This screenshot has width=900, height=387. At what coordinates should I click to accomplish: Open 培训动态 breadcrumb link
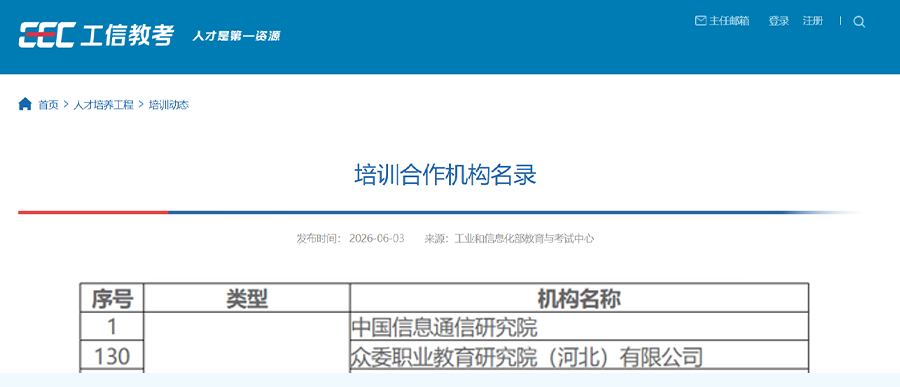click(x=169, y=105)
